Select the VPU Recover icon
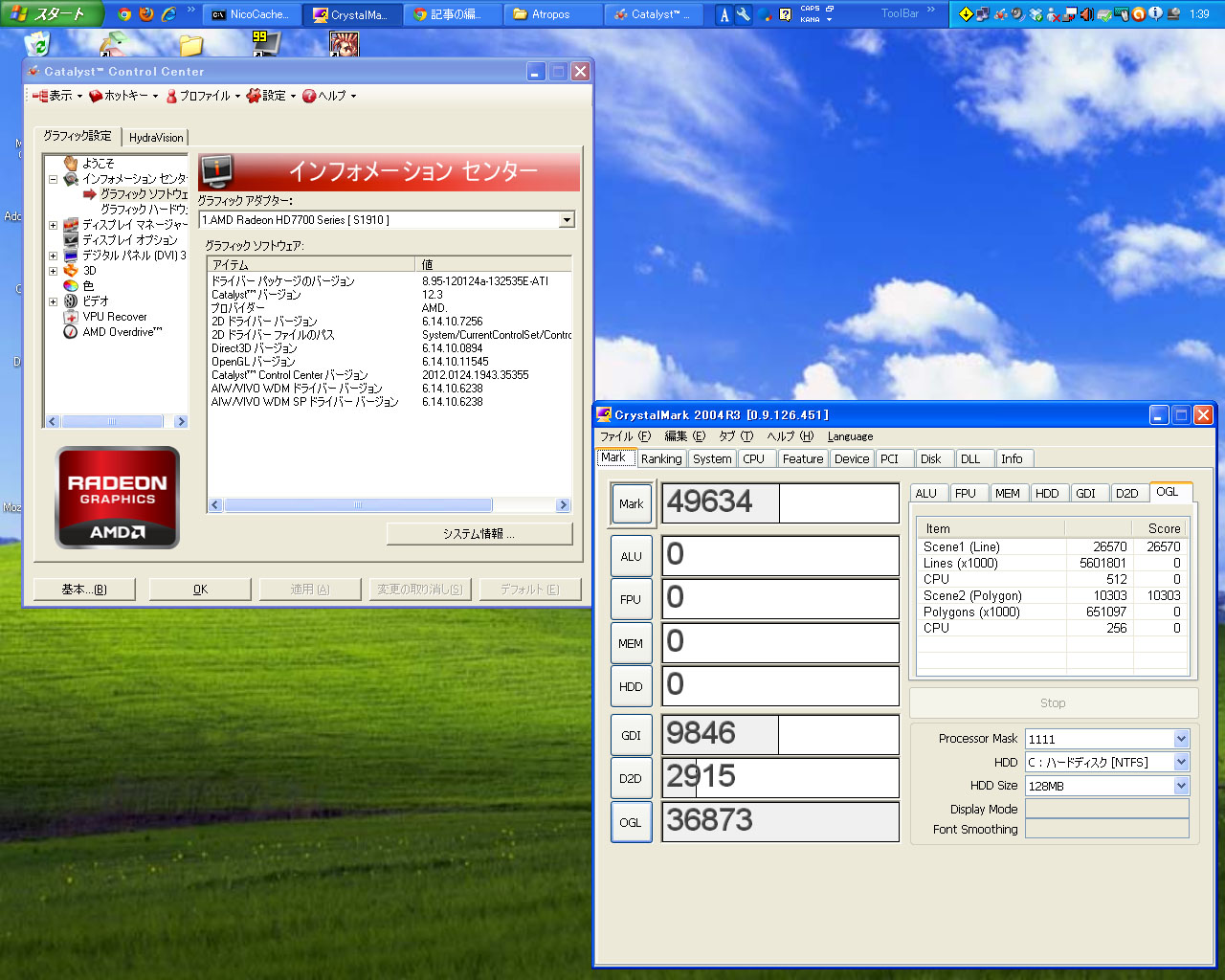Screen dimensions: 1225x980 [71, 317]
